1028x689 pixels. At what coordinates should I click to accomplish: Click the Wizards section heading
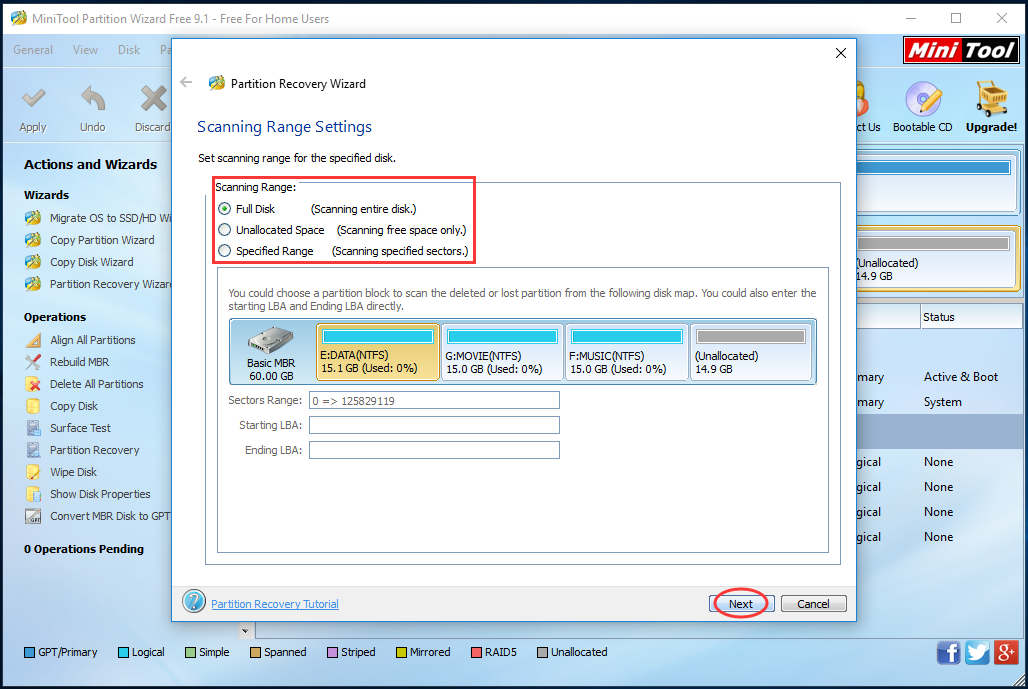[x=47, y=195]
